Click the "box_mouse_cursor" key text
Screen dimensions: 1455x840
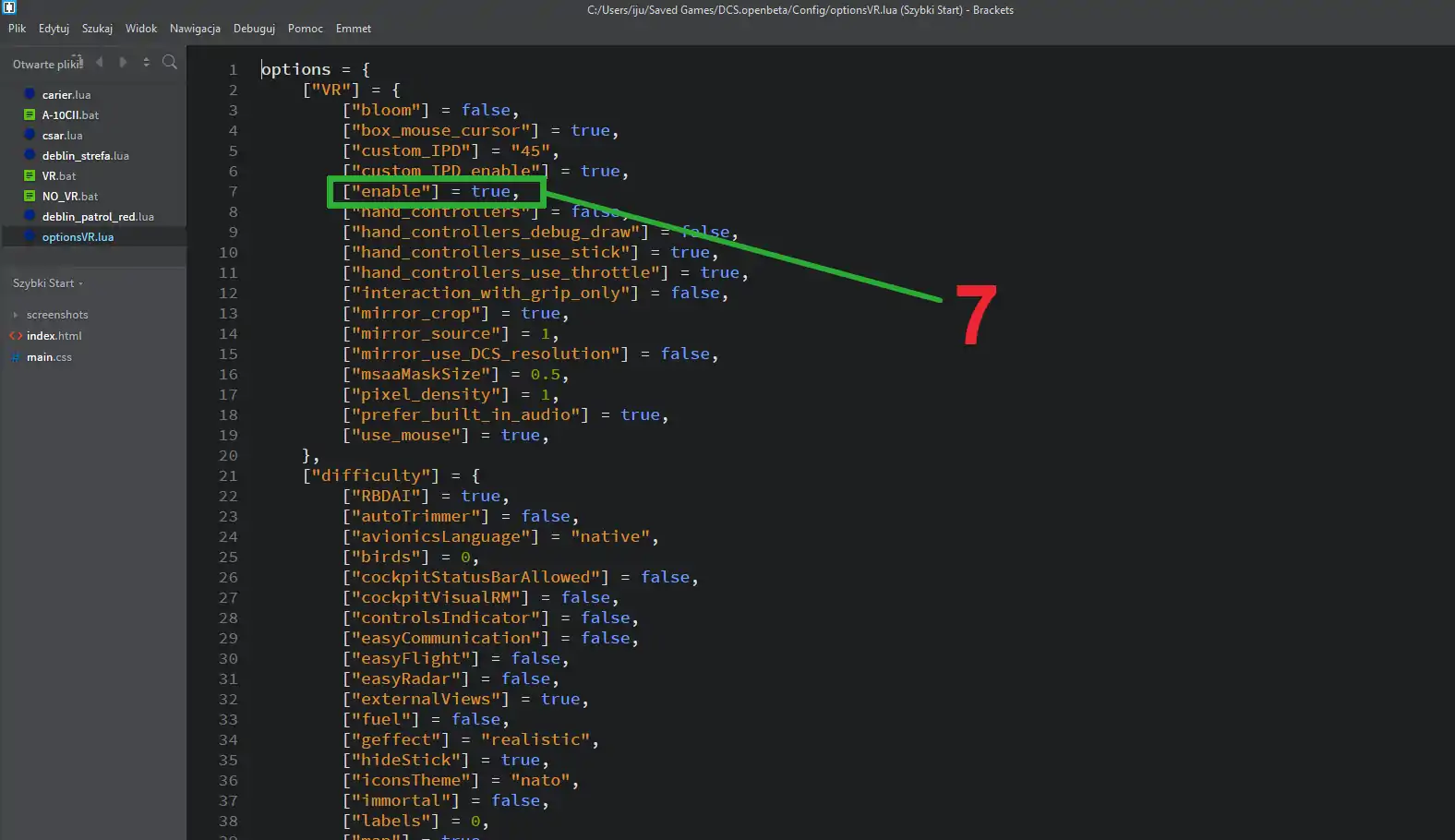click(440, 130)
